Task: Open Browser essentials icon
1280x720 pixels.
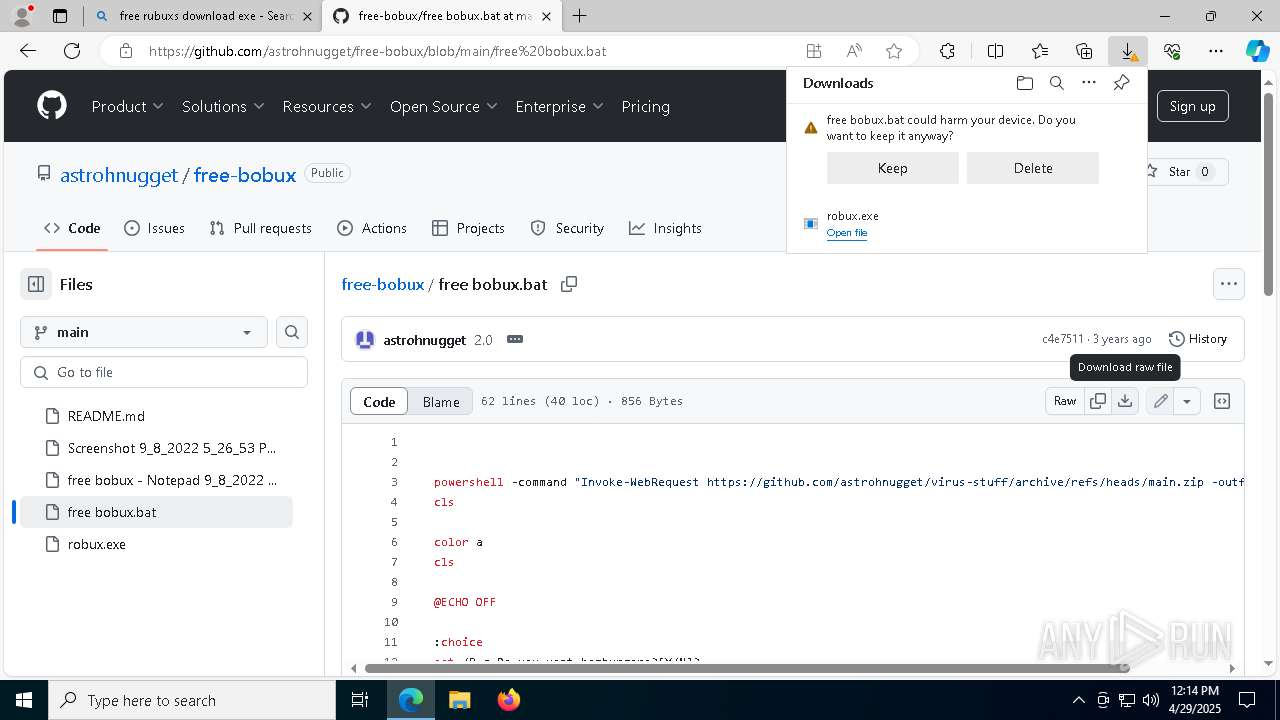Action: [1172, 51]
